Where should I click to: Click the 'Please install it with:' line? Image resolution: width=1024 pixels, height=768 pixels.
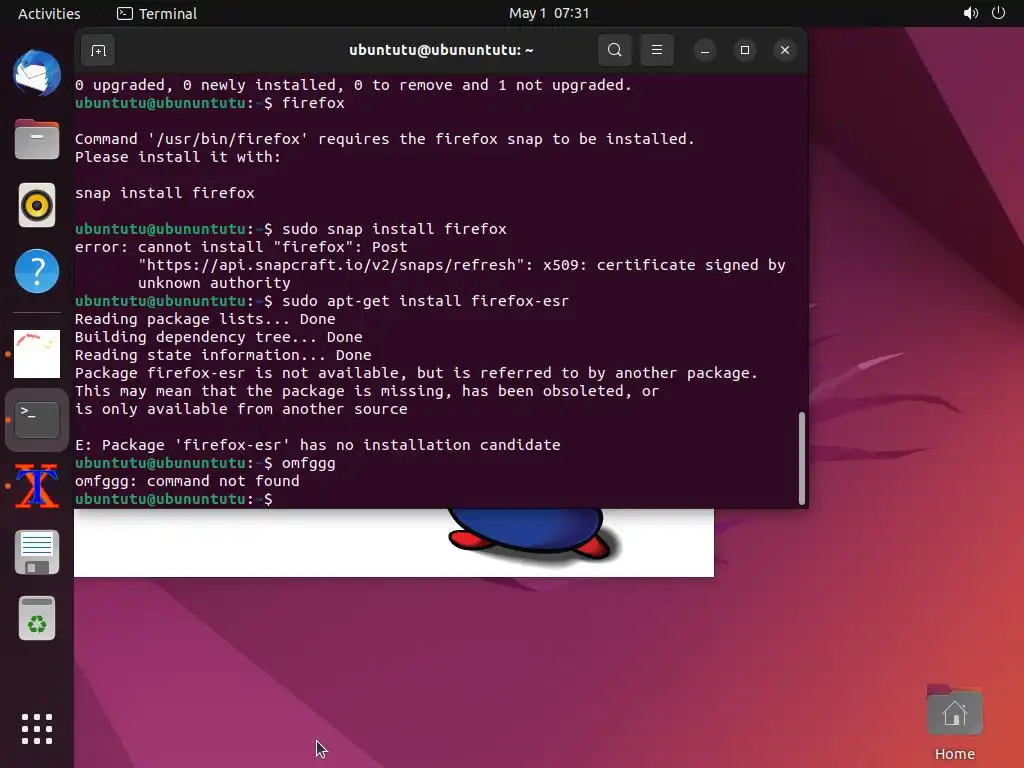[178, 157]
